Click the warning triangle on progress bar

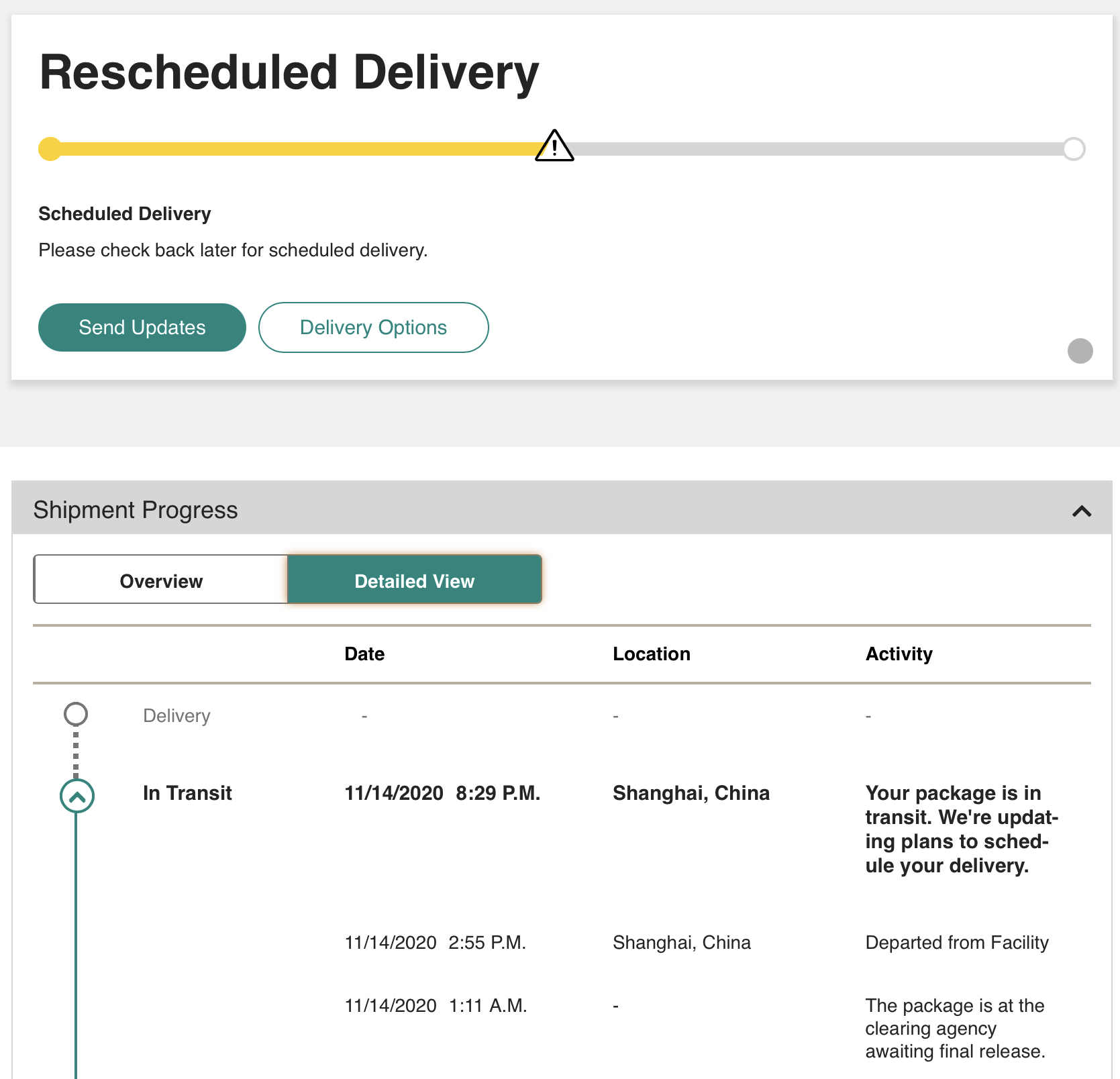(x=554, y=146)
